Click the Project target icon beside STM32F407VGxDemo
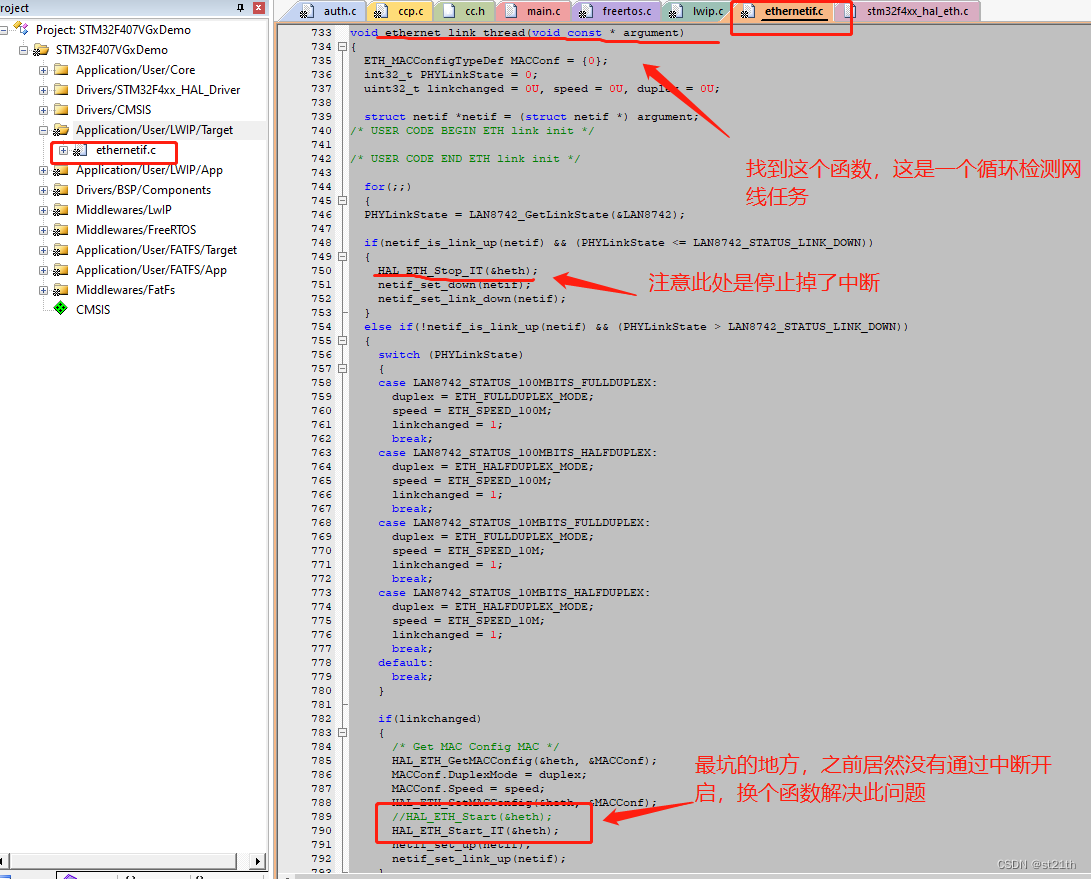Viewport: 1091px width, 879px height. [x=22, y=29]
